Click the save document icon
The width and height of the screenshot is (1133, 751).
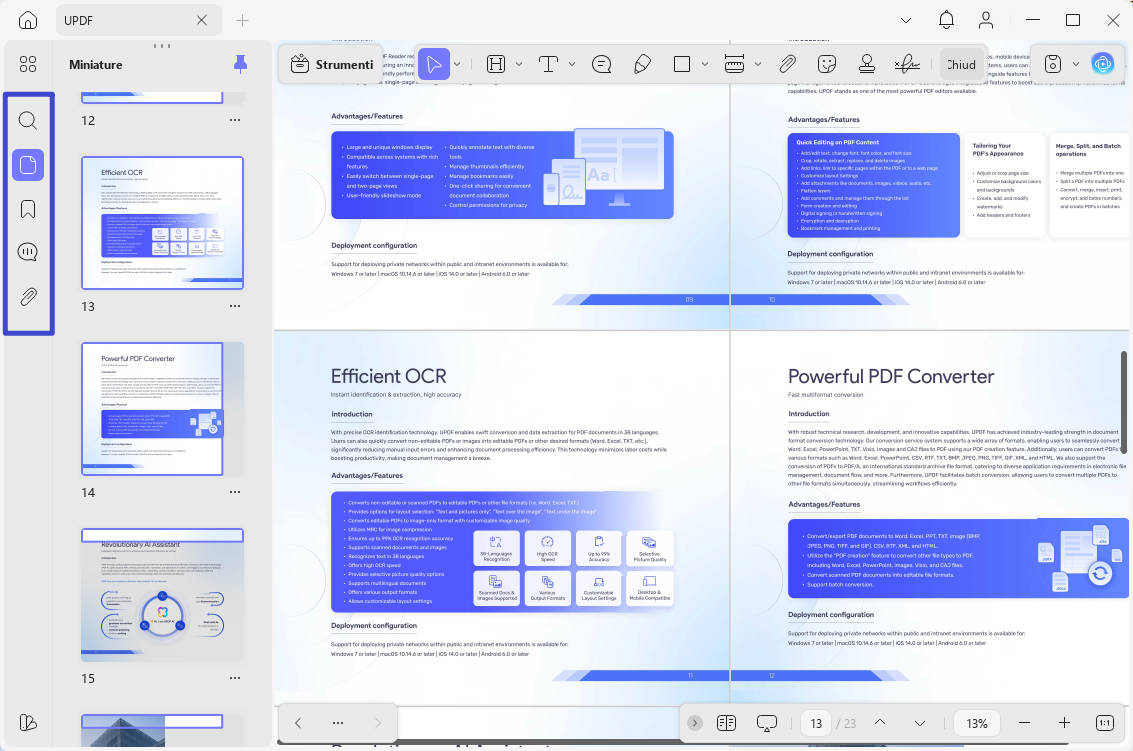pyautogui.click(x=1053, y=64)
